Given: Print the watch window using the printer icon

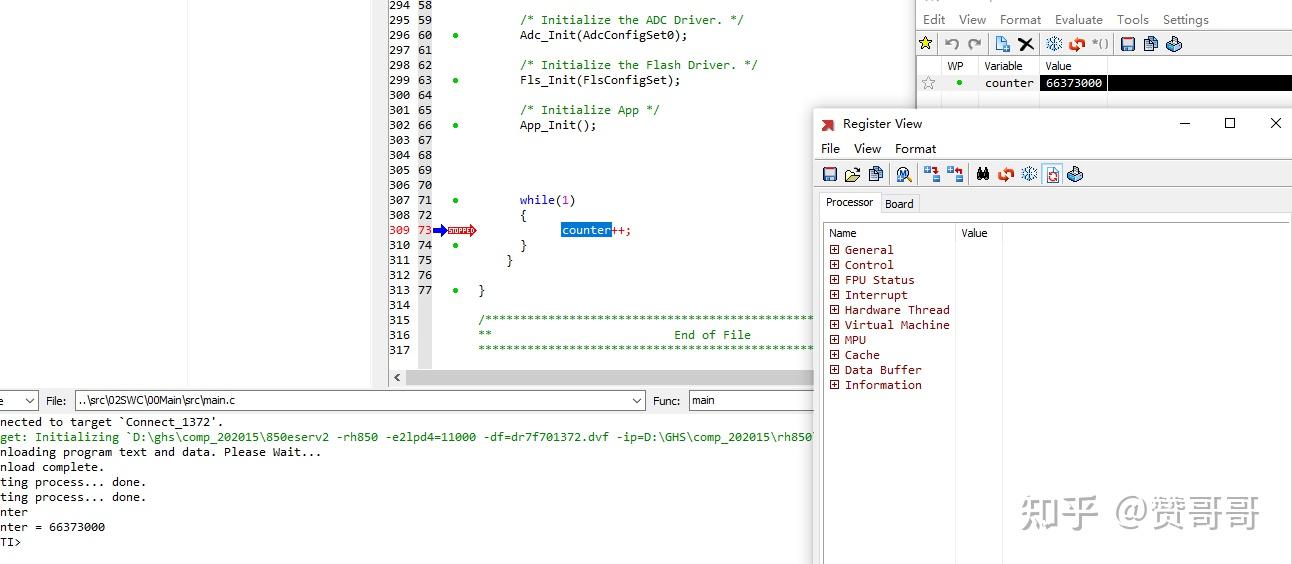Looking at the screenshot, I should pos(1174,44).
